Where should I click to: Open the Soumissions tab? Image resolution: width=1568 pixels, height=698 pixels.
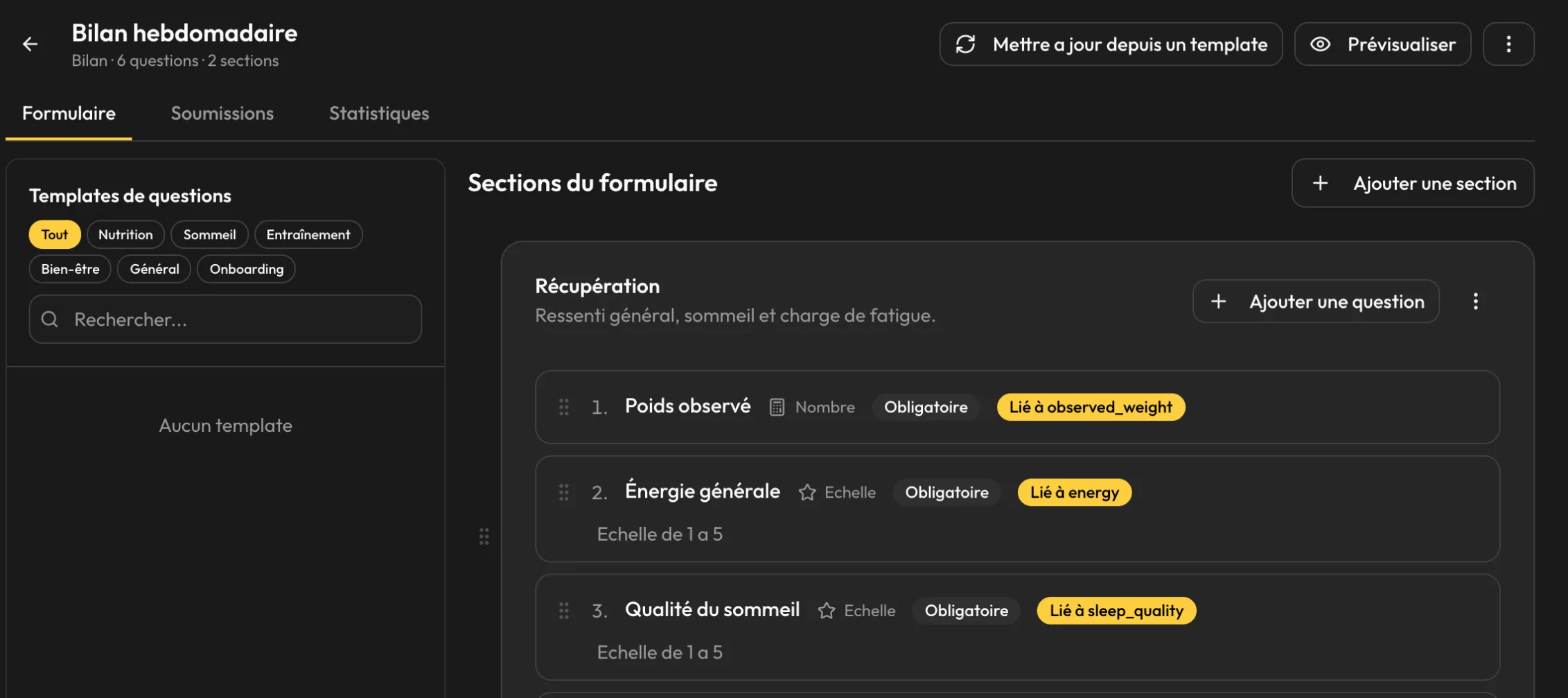coord(222,114)
